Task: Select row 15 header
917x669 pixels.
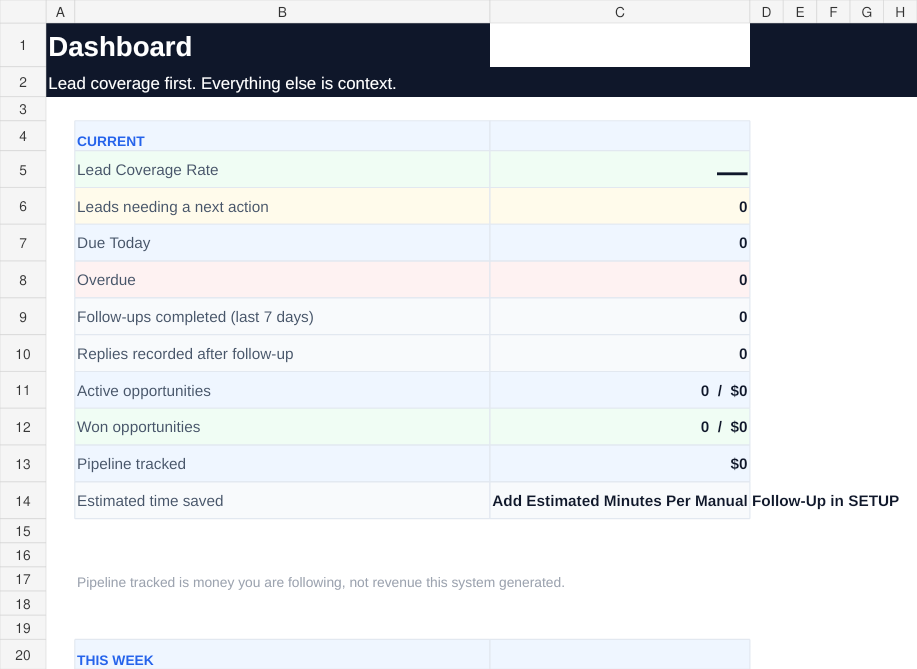Action: [x=23, y=531]
